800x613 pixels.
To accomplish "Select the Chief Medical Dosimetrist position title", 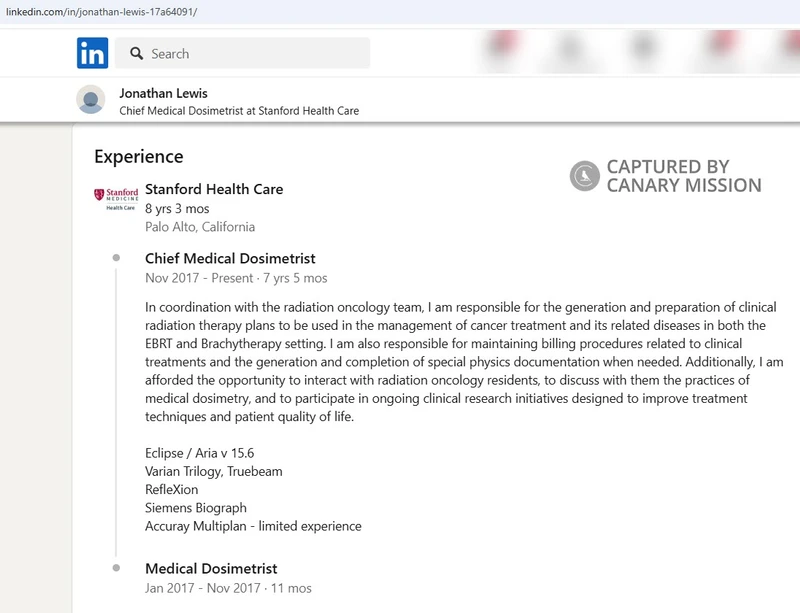I will pos(230,258).
